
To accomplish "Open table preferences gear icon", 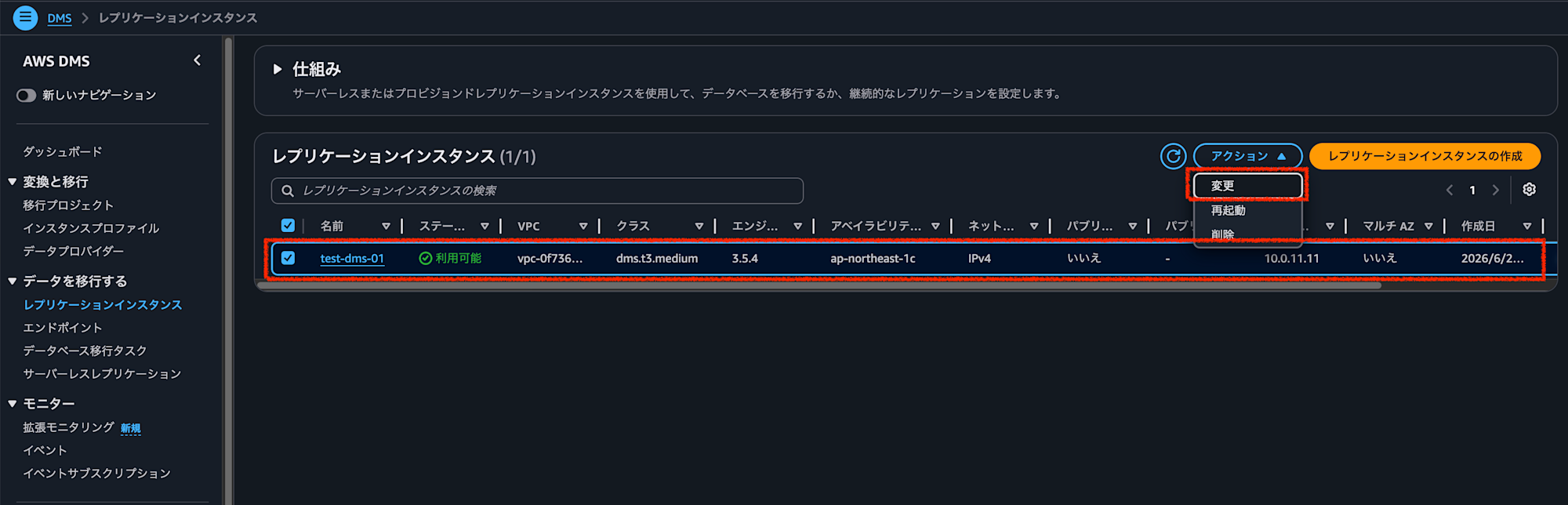I will (x=1529, y=190).
